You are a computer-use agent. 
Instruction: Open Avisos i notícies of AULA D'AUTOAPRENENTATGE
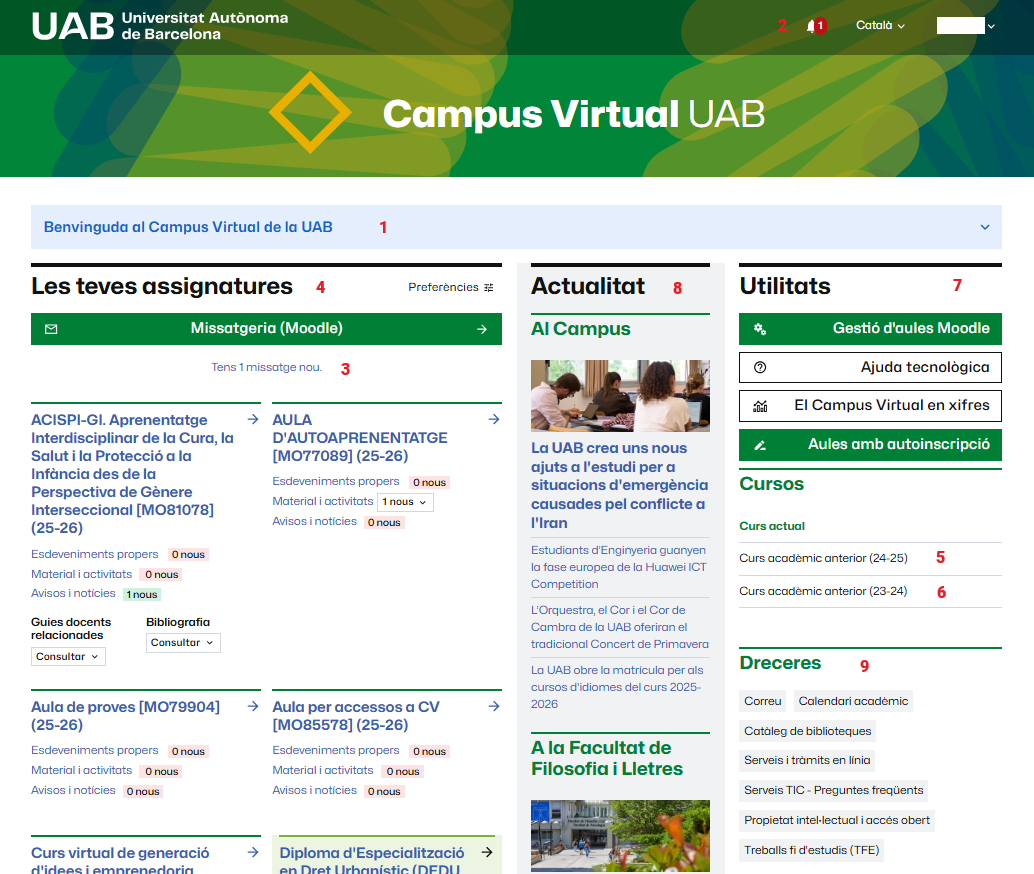[x=315, y=521]
